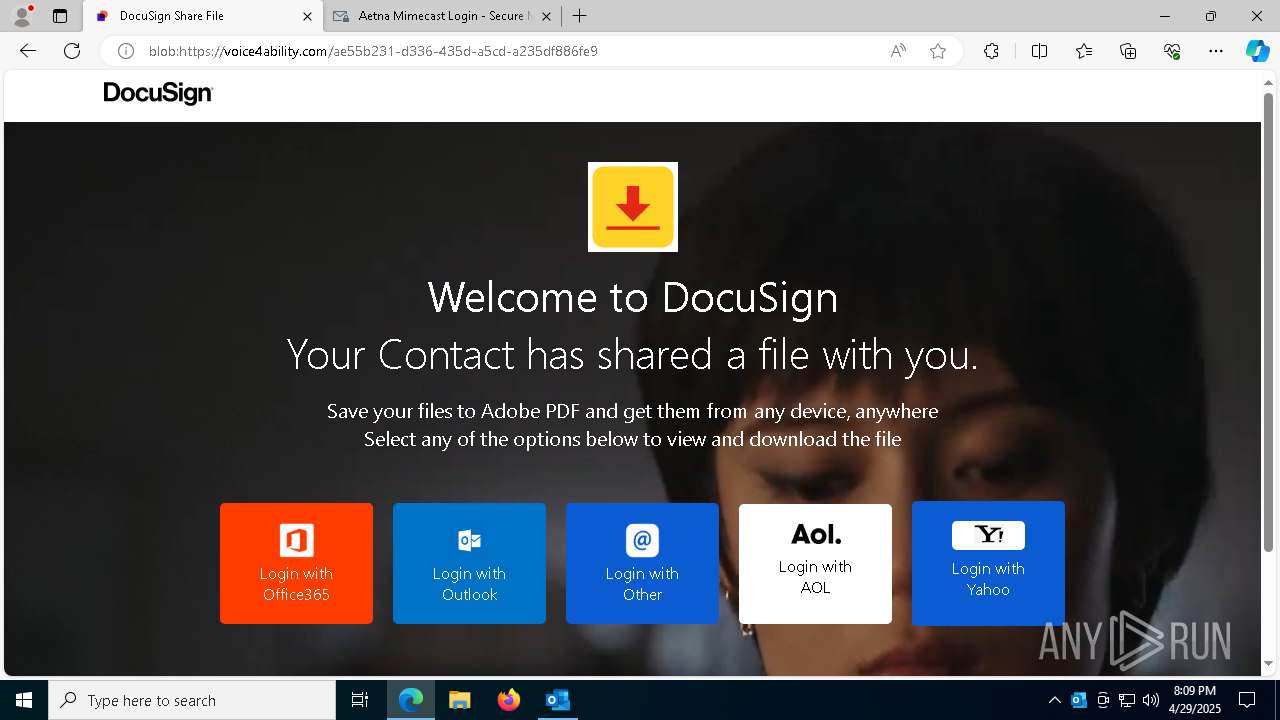The height and width of the screenshot is (720, 1280).
Task: Add page to favorites star icon
Action: click(938, 51)
